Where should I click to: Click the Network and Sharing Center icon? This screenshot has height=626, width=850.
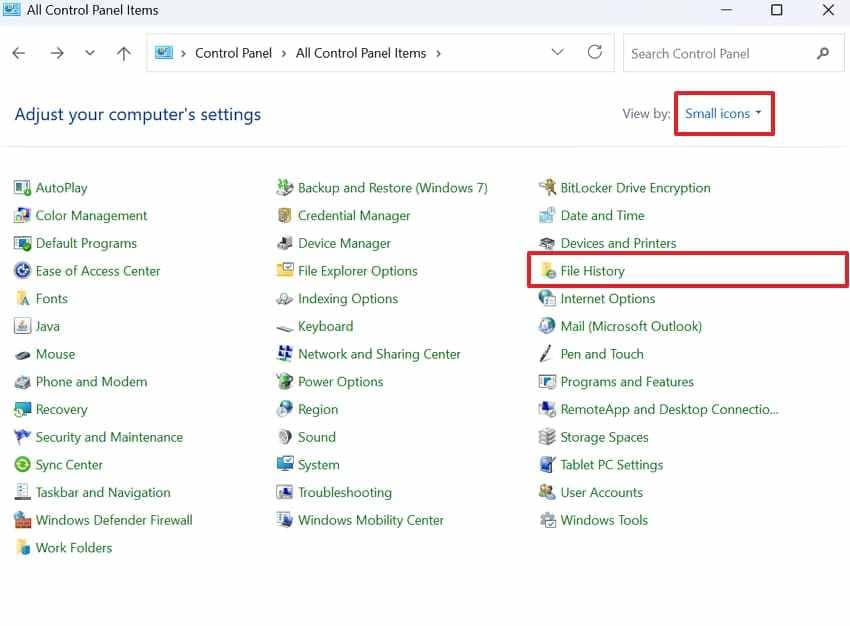285,354
